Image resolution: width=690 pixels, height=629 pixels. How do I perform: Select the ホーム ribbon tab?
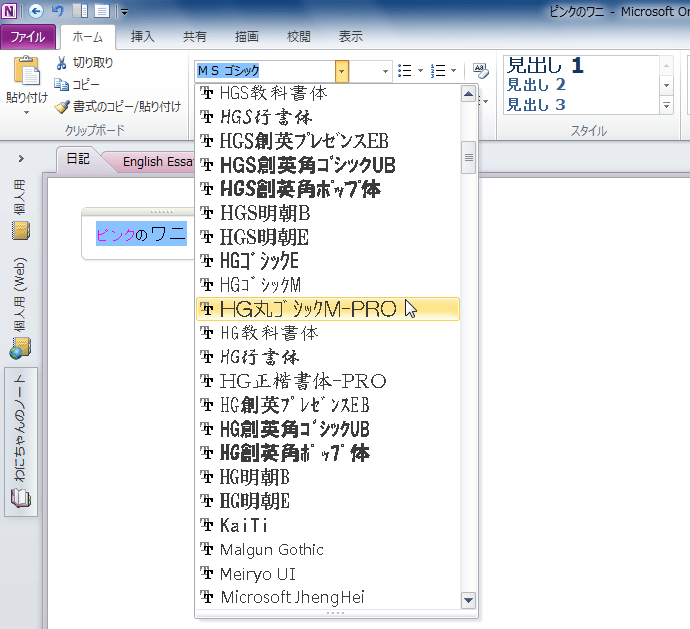tap(88, 37)
